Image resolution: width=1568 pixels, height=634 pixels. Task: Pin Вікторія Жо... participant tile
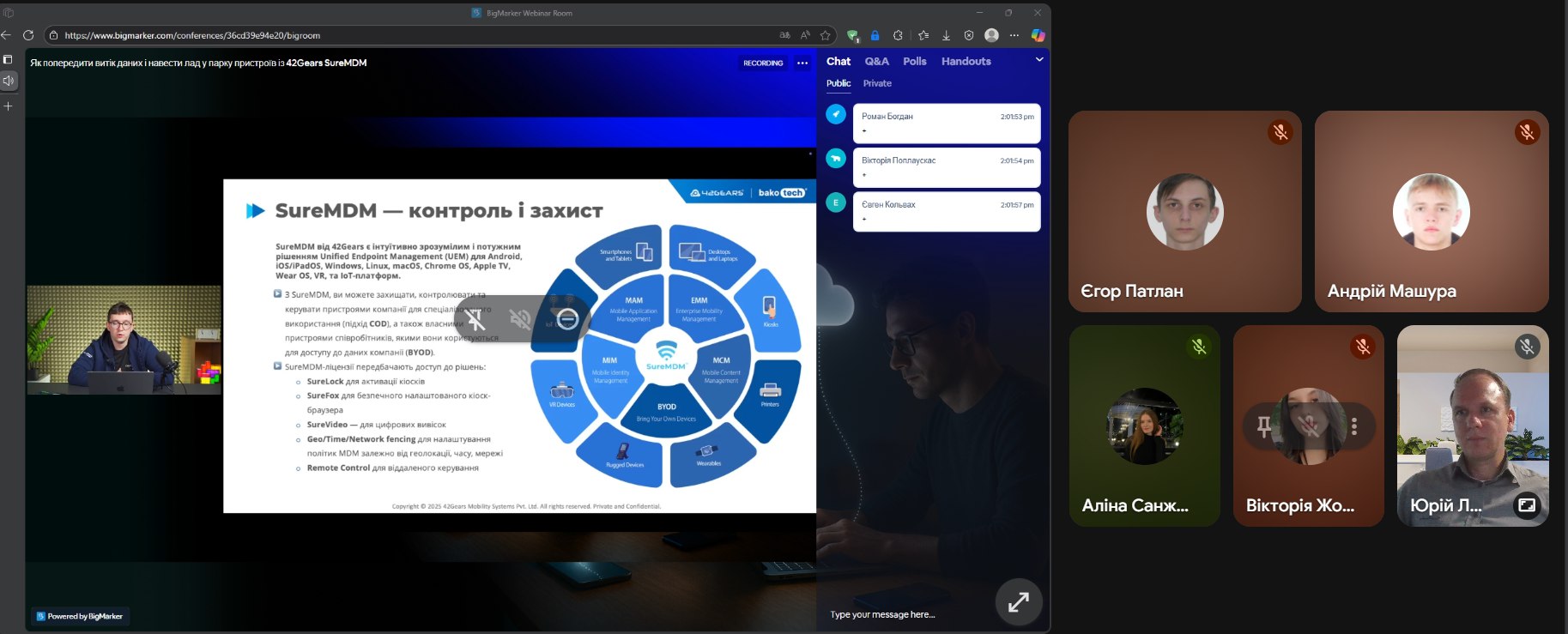(1264, 426)
